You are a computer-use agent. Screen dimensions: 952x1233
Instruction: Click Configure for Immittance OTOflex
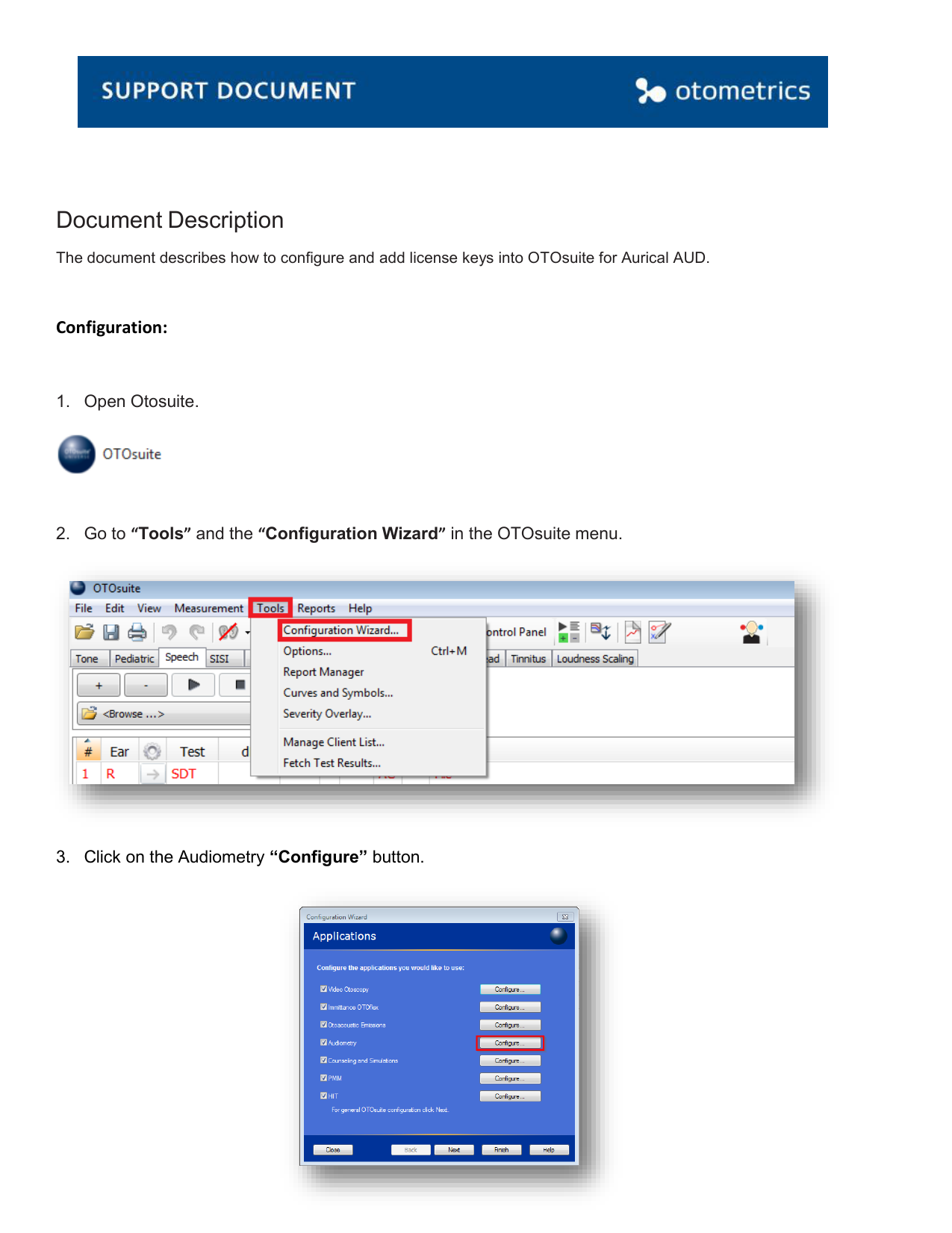pyautogui.click(x=510, y=1007)
